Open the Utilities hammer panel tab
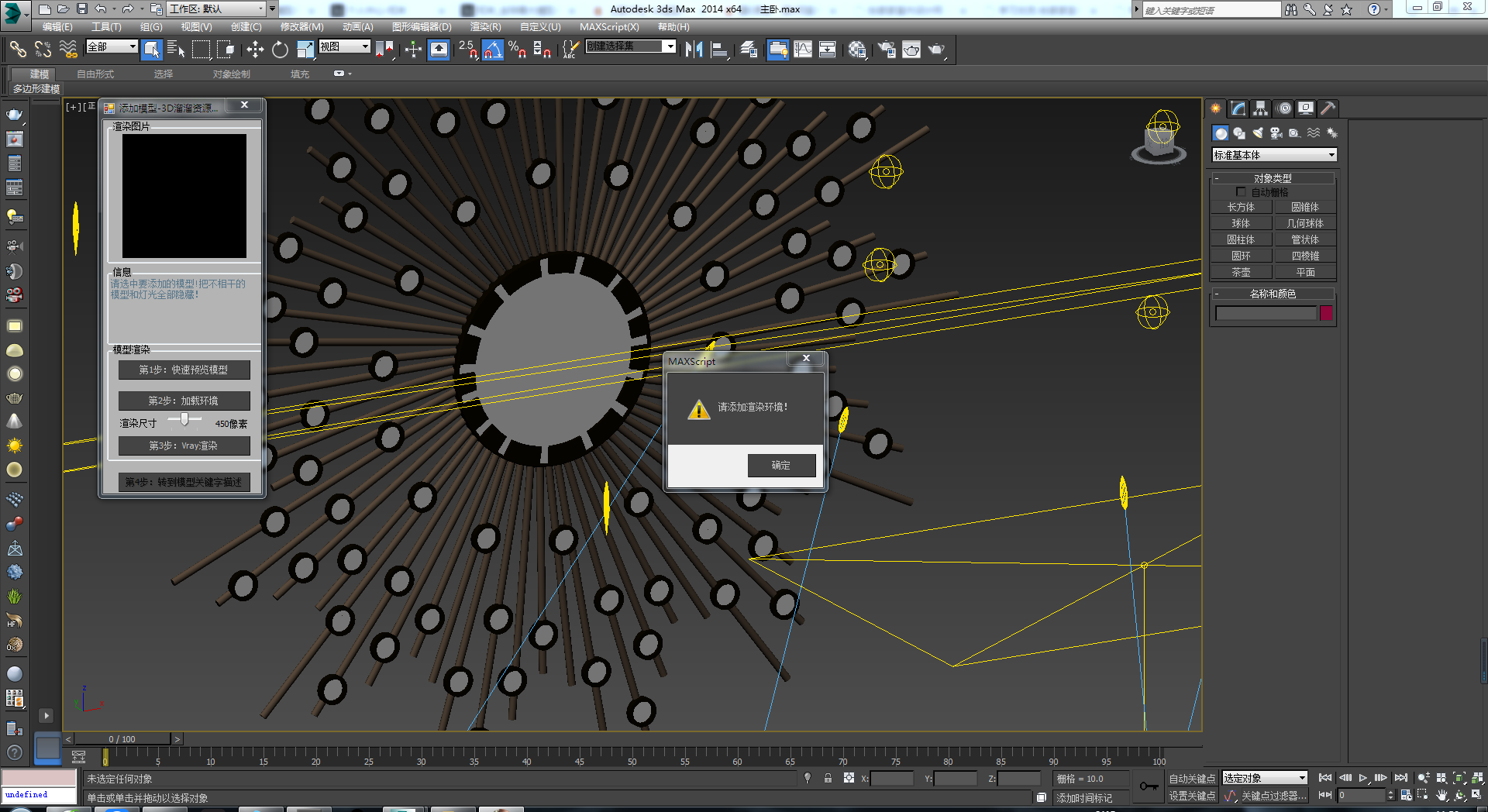Screen dimensions: 1488x812 click(x=1328, y=108)
